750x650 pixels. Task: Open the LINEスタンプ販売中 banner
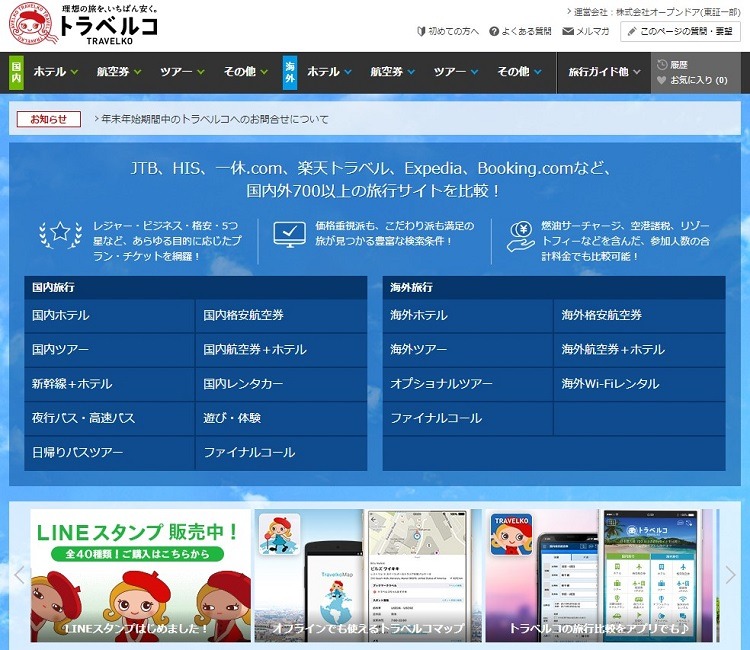point(141,575)
